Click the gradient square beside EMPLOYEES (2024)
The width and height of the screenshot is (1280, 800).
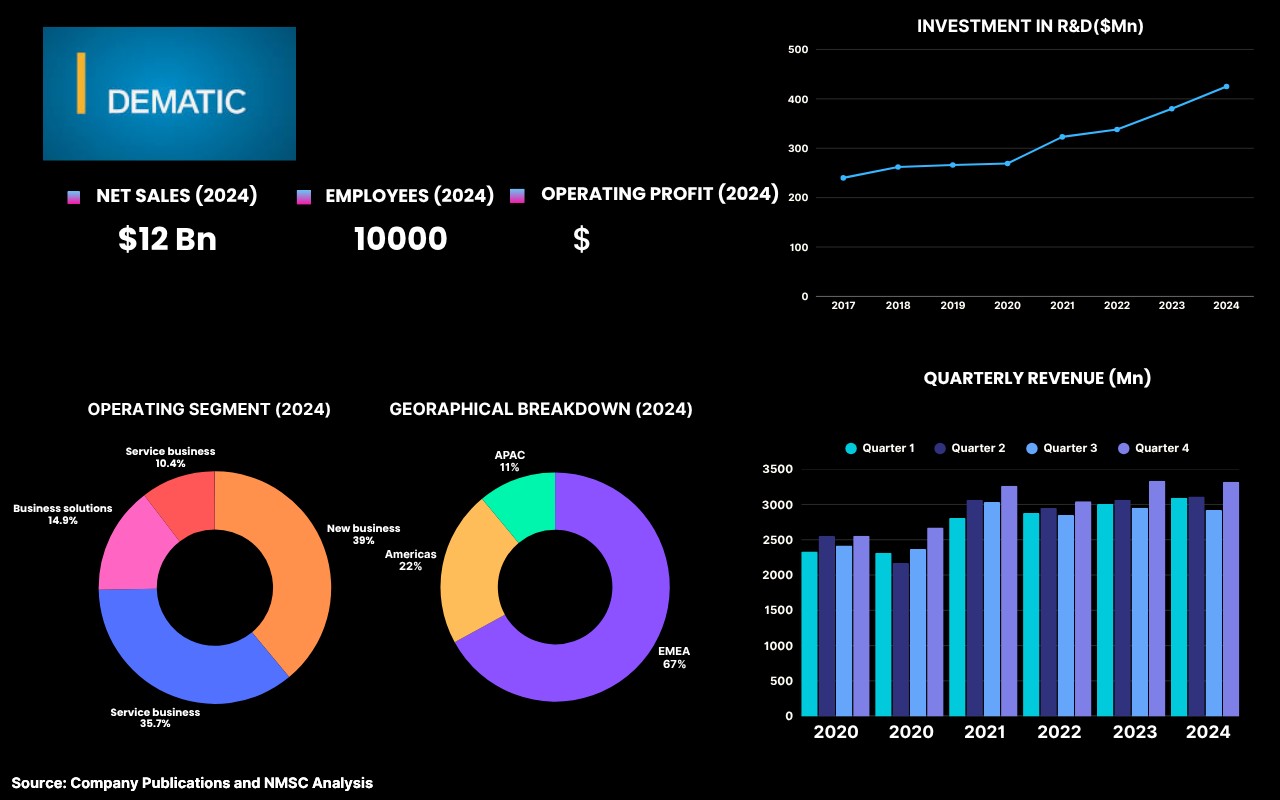(x=305, y=198)
